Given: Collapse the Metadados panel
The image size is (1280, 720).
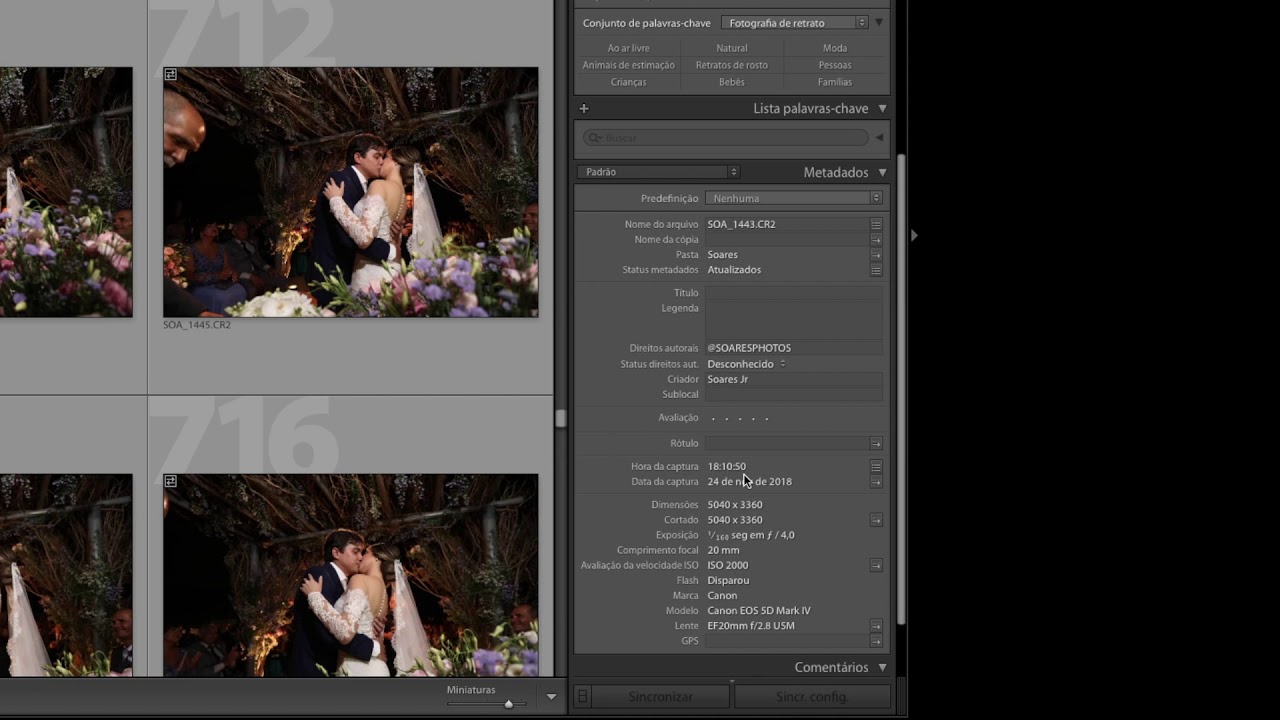Looking at the screenshot, I should click(882, 172).
